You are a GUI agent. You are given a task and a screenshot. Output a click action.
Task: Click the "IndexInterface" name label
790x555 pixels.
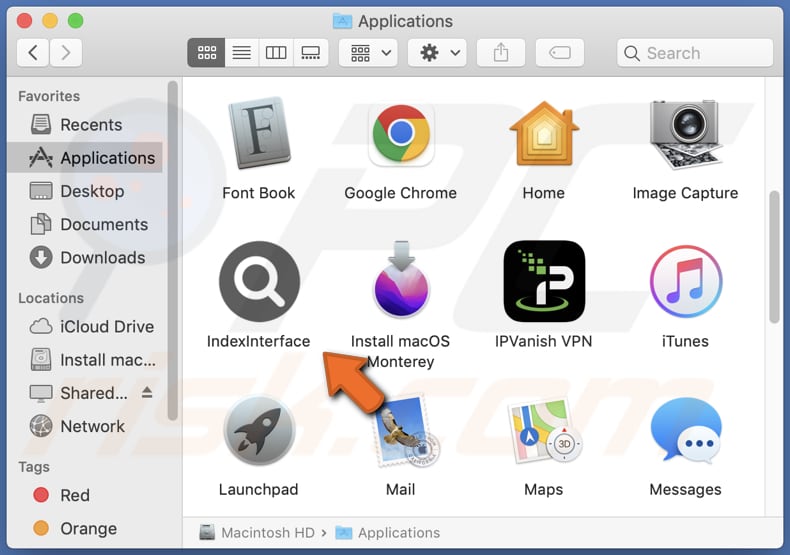(x=258, y=341)
